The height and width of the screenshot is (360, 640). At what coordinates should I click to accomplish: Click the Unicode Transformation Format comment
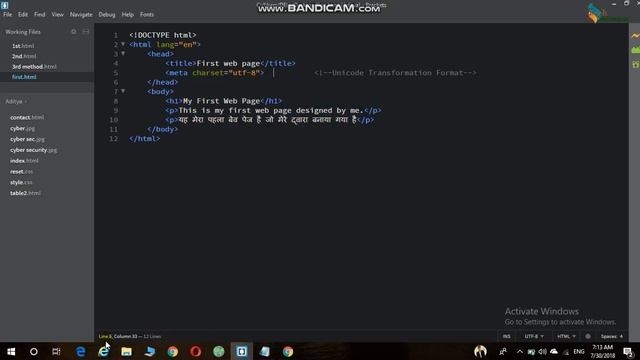pos(395,73)
